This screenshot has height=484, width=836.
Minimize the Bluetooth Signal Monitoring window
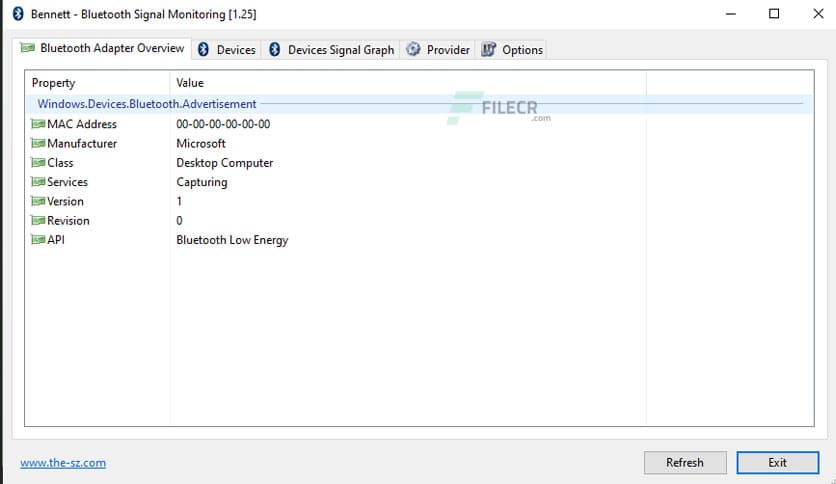pyautogui.click(x=731, y=14)
